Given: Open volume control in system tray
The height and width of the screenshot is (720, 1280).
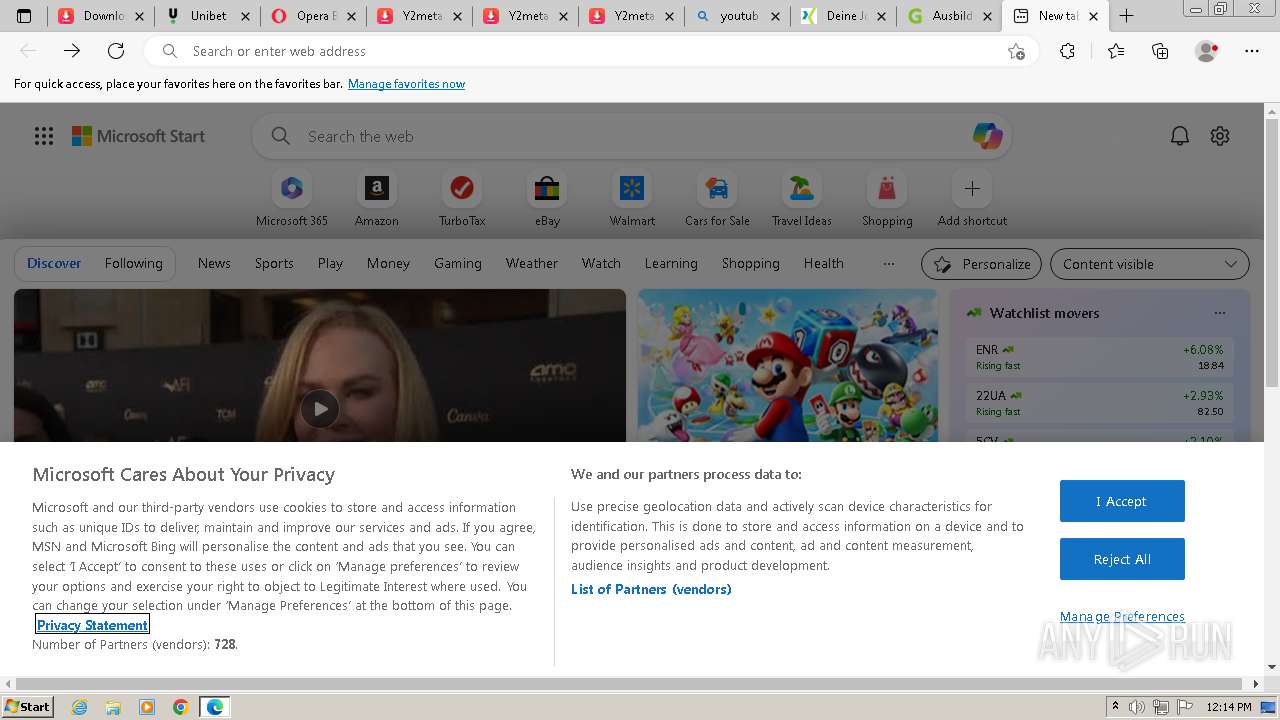Looking at the screenshot, I should tap(1137, 707).
